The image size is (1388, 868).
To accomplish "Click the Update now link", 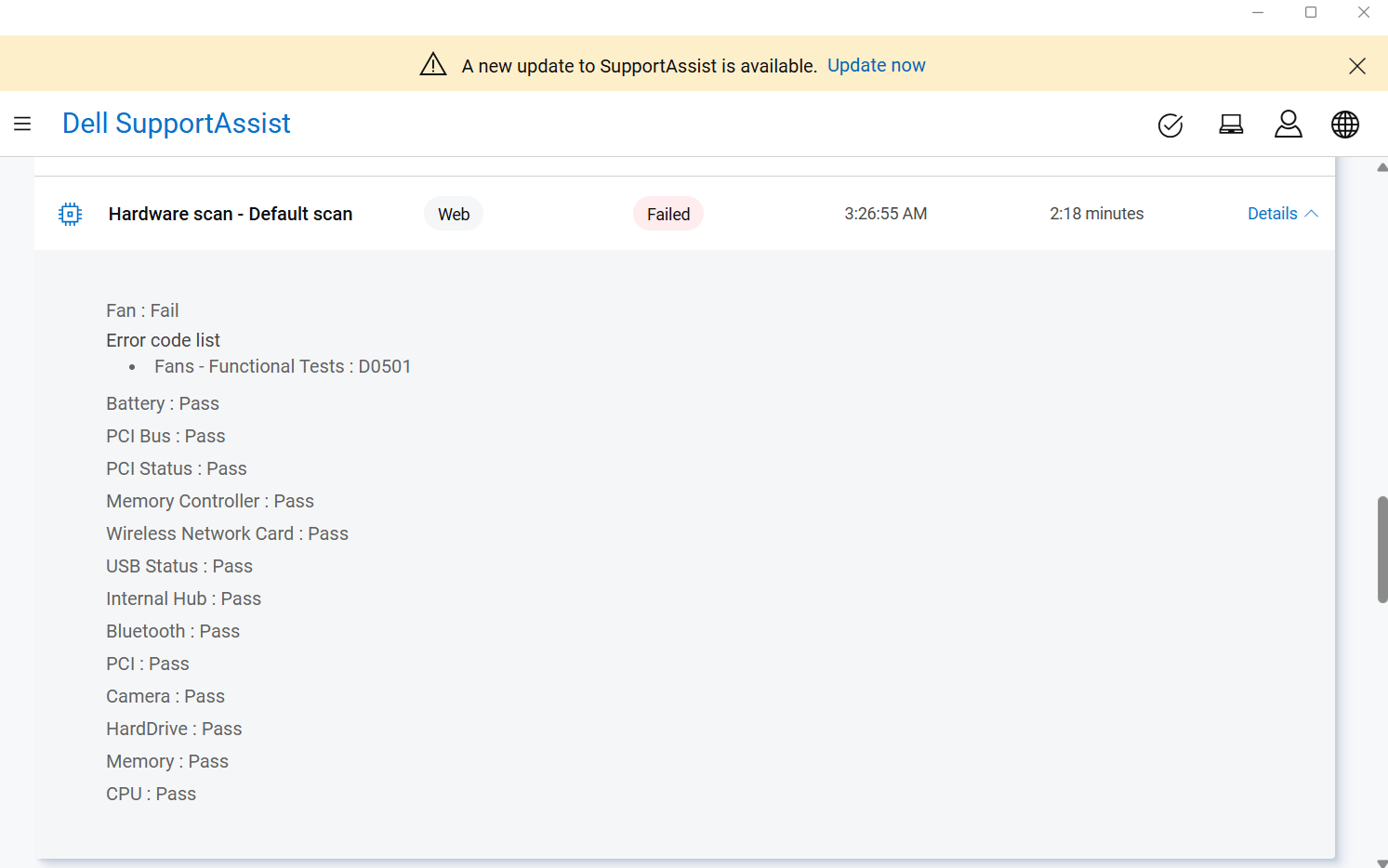I will click(876, 65).
